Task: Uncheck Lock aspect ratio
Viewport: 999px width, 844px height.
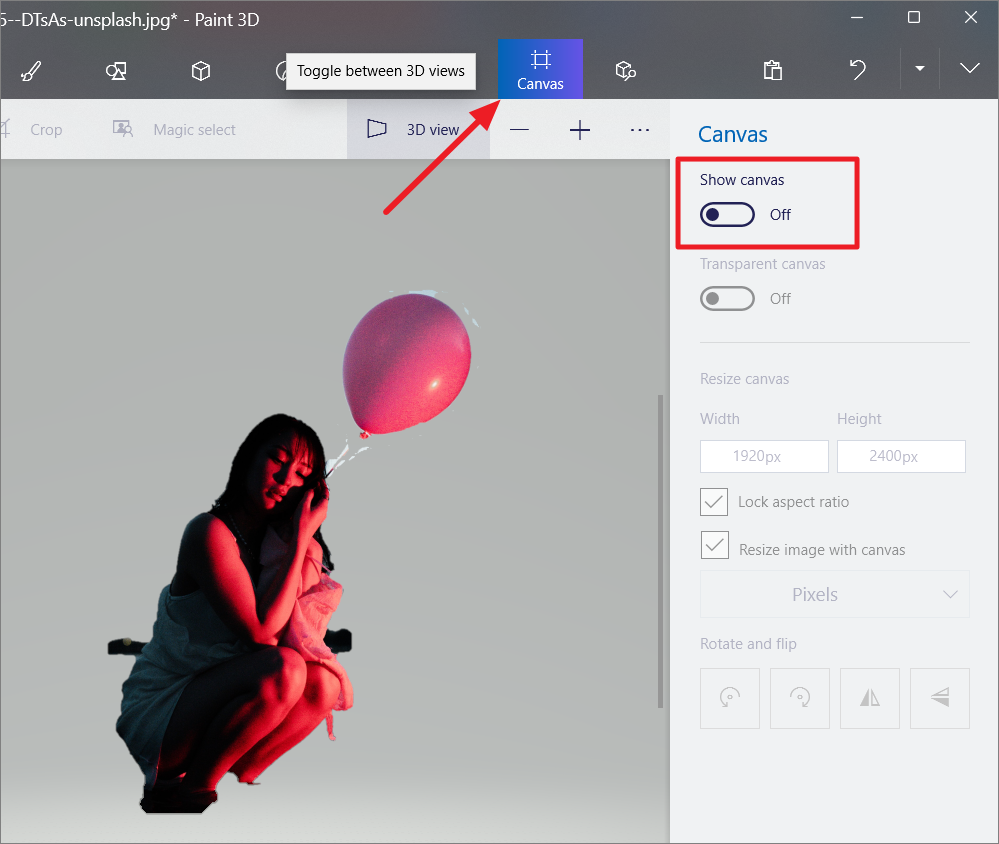Action: (x=714, y=502)
